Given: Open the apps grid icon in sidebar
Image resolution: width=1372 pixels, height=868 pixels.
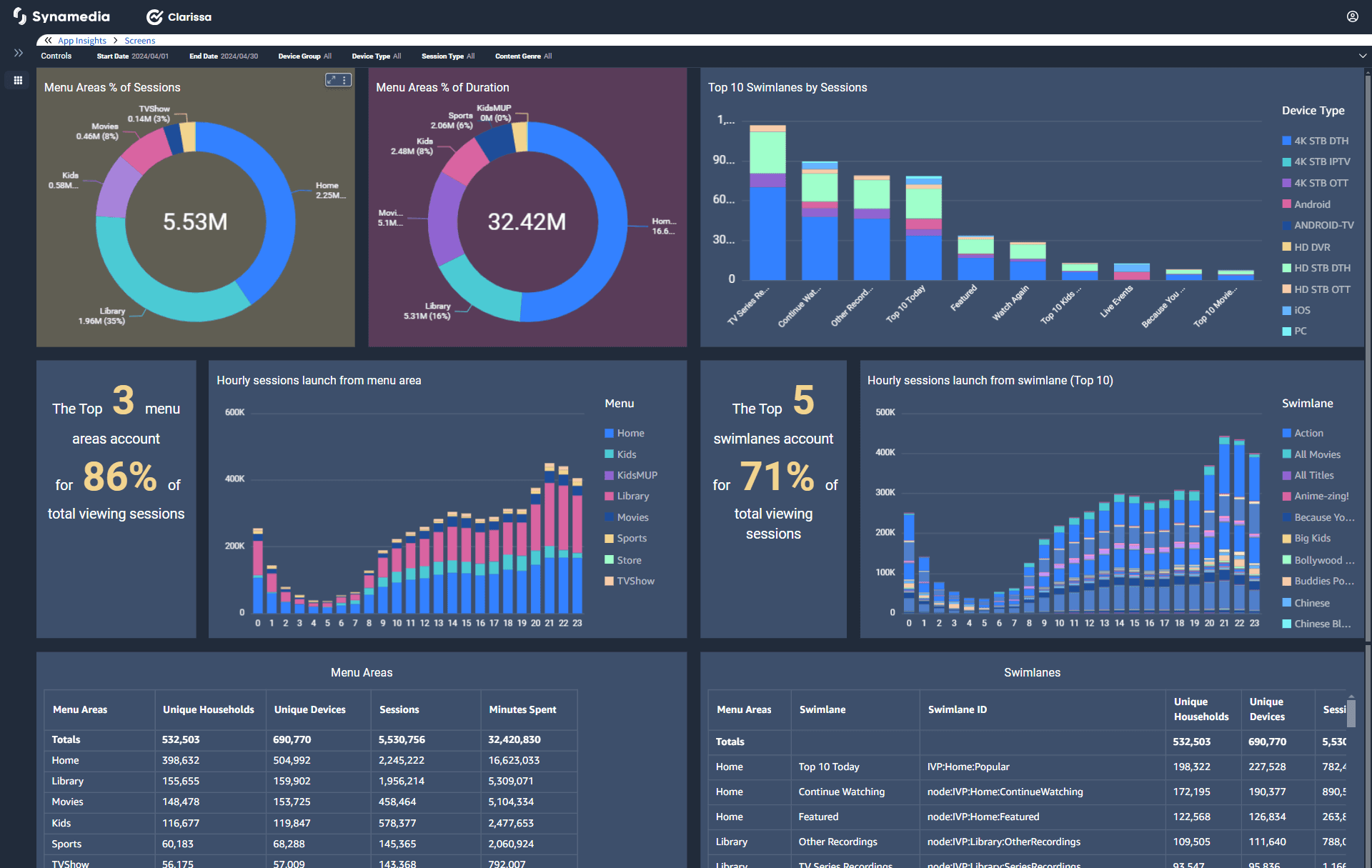Looking at the screenshot, I should (19, 80).
